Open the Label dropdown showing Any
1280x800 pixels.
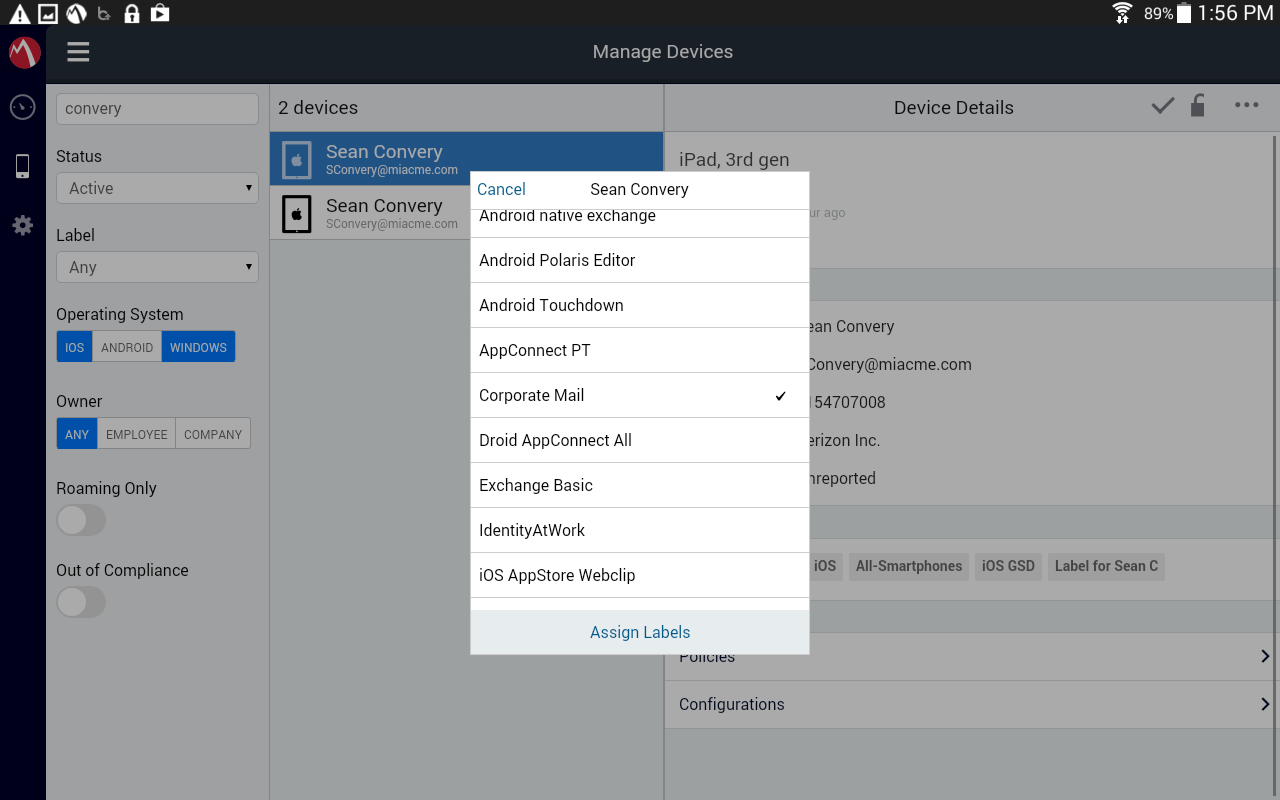[x=157, y=267]
